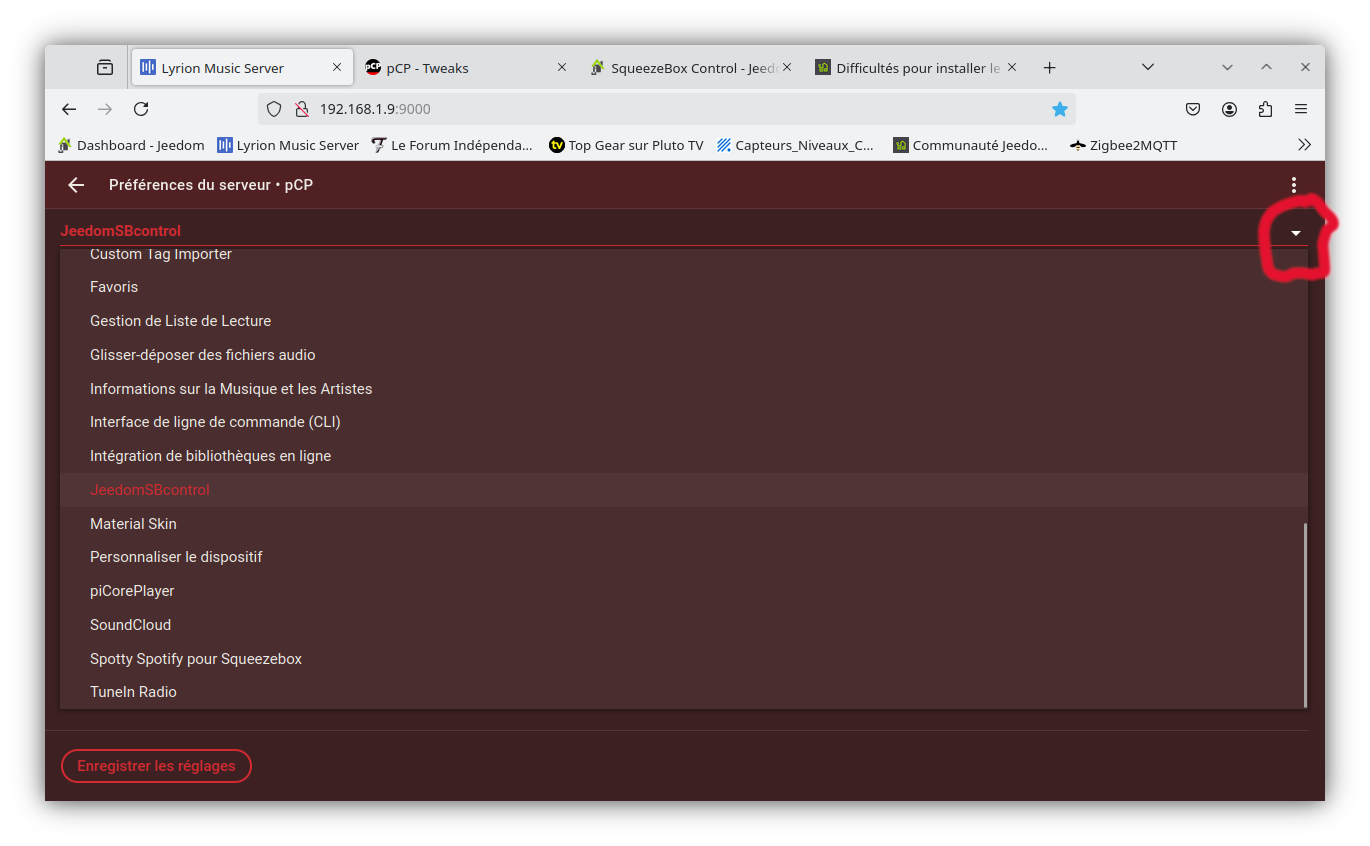The height and width of the screenshot is (846, 1370).
Task: Select Custom Tag Importer in the list
Action: (x=684, y=254)
